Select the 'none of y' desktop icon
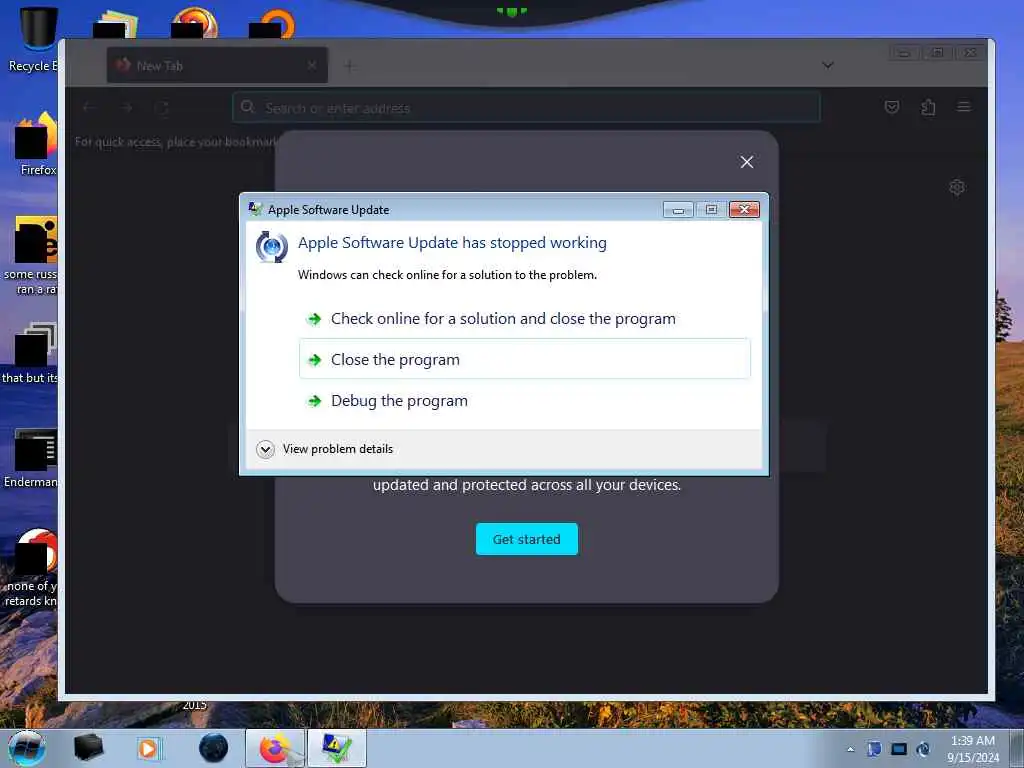Screen dimensions: 1024x768 coord(31,568)
